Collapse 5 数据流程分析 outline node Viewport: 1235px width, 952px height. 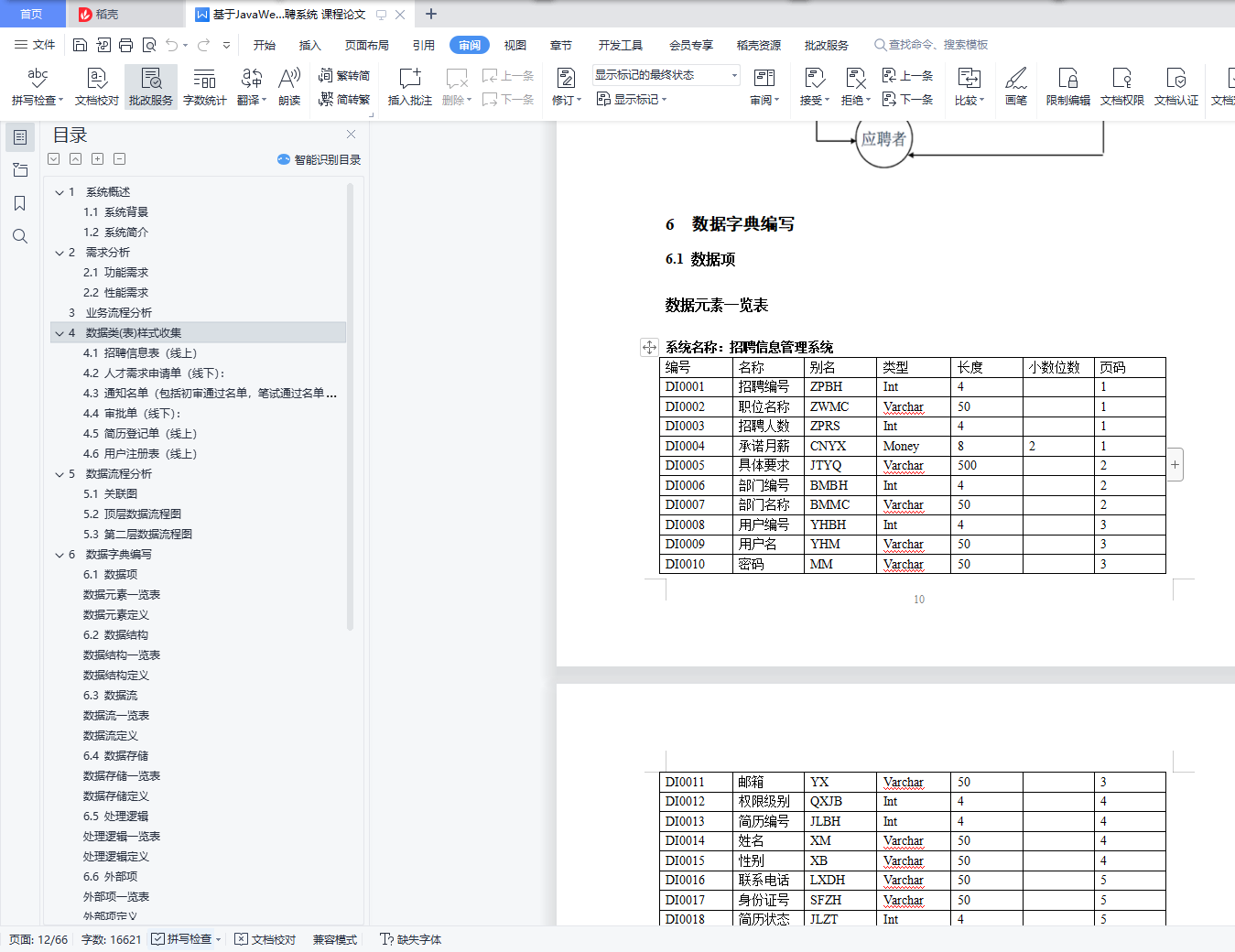(x=60, y=474)
